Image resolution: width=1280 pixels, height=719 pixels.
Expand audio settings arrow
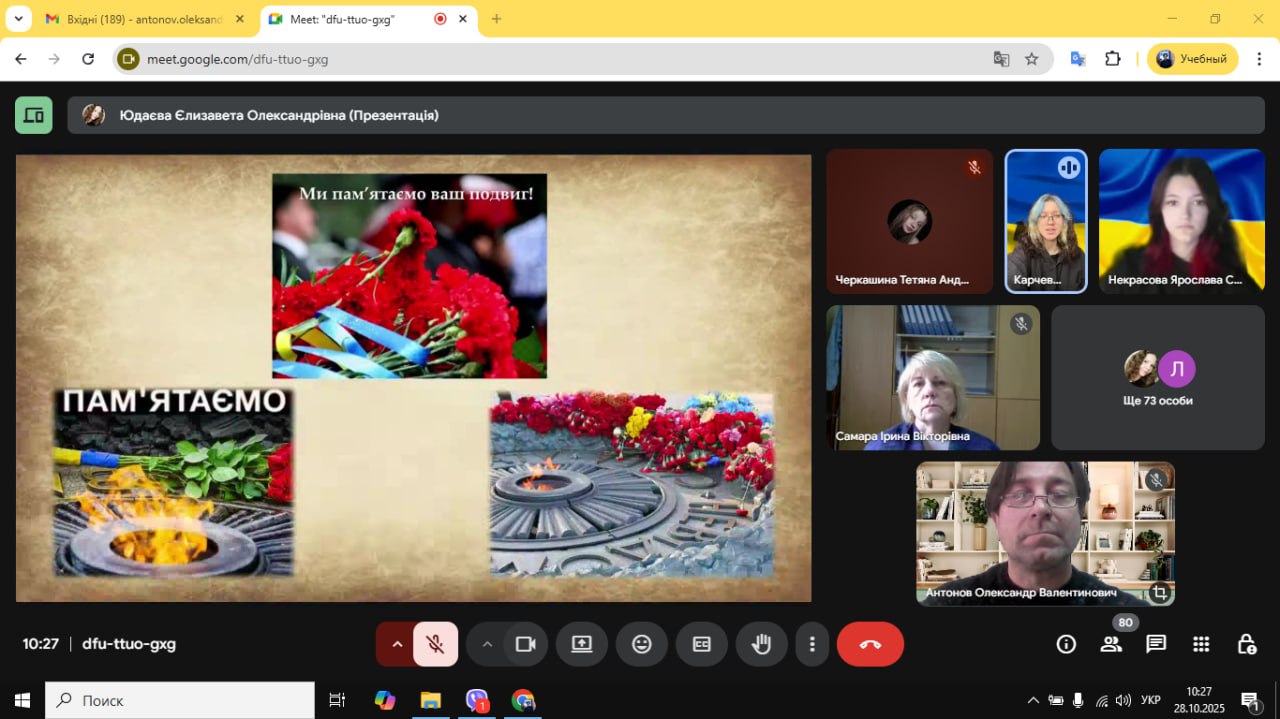coord(397,644)
